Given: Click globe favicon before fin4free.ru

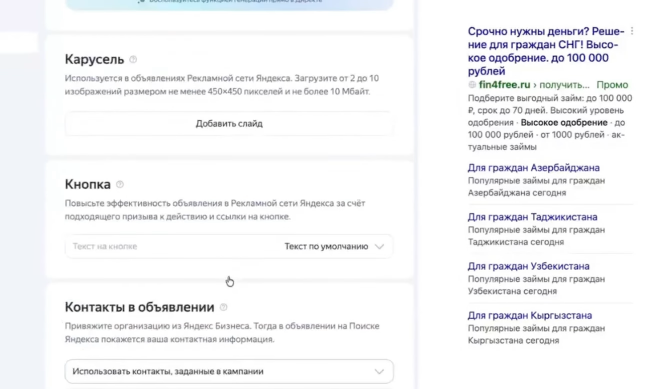Looking at the screenshot, I should (x=472, y=85).
